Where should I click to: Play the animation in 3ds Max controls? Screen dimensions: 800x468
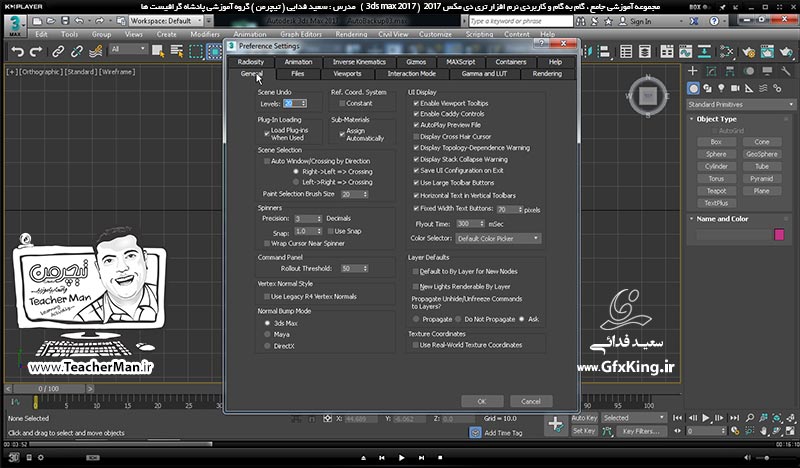[706, 418]
